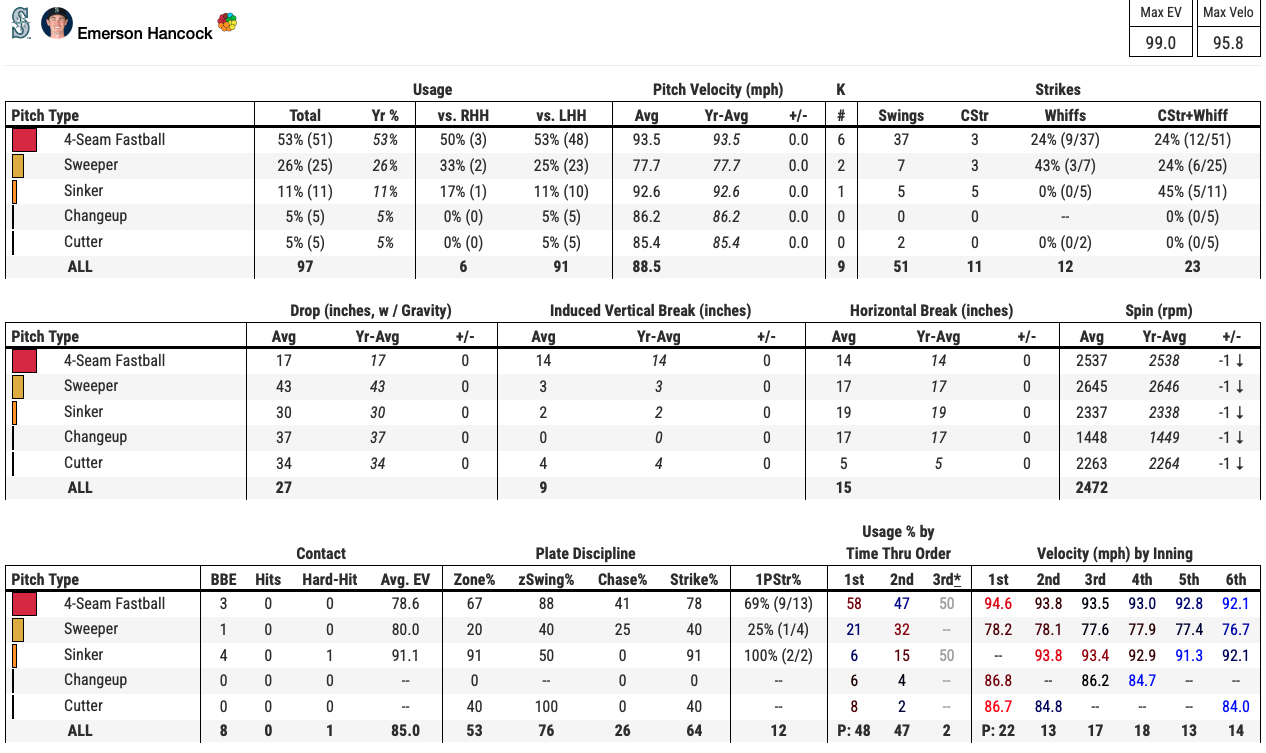Click the underlined 3rd* column header
1266x753 pixels.
tap(946, 580)
